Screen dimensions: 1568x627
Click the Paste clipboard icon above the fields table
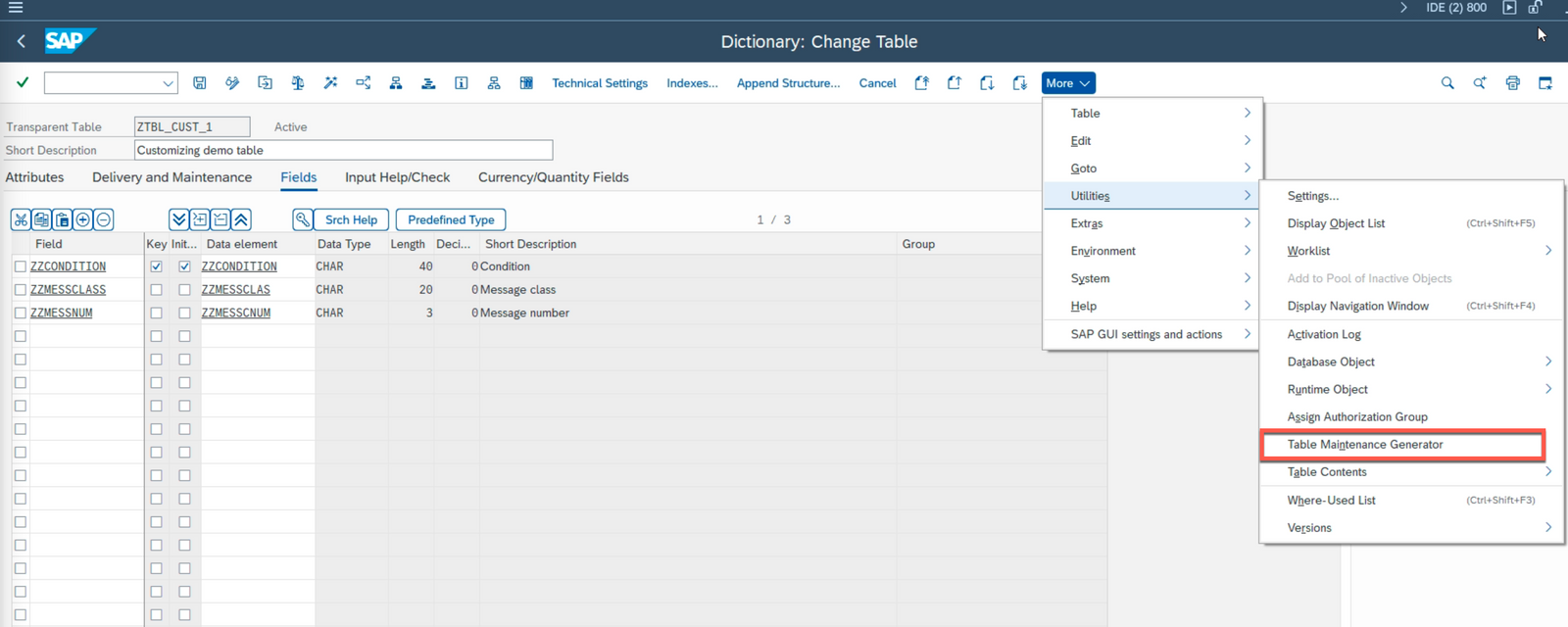(62, 219)
